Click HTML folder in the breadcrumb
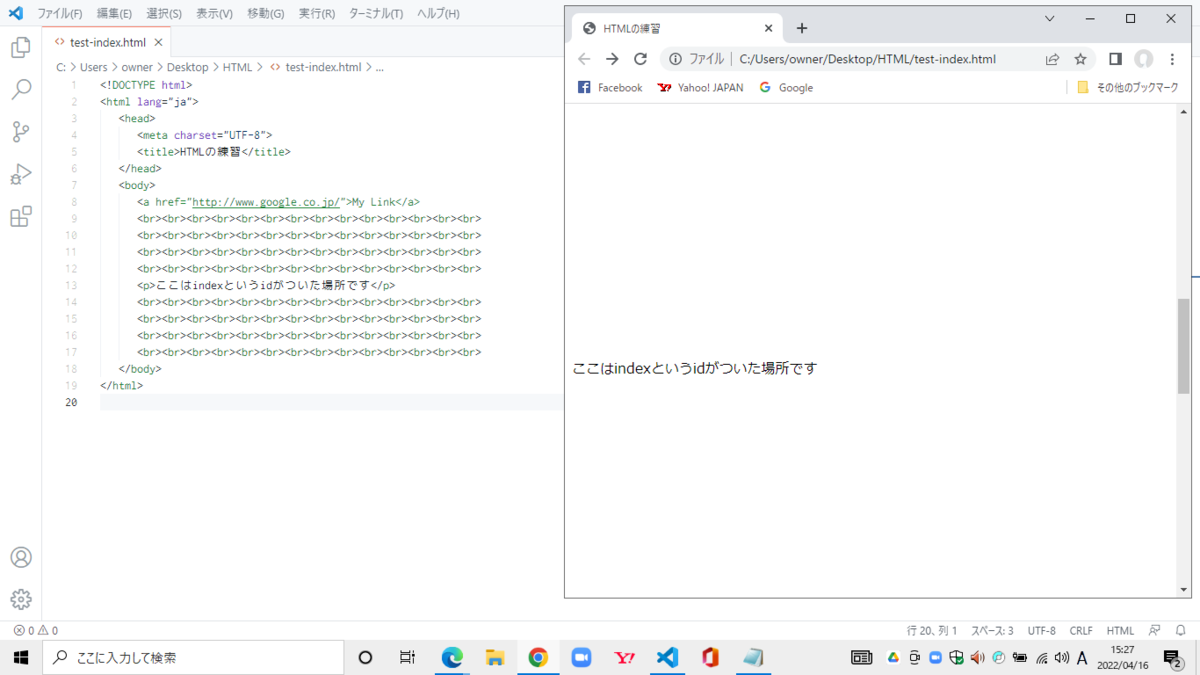Image resolution: width=1200 pixels, height=675 pixels. click(x=237, y=67)
